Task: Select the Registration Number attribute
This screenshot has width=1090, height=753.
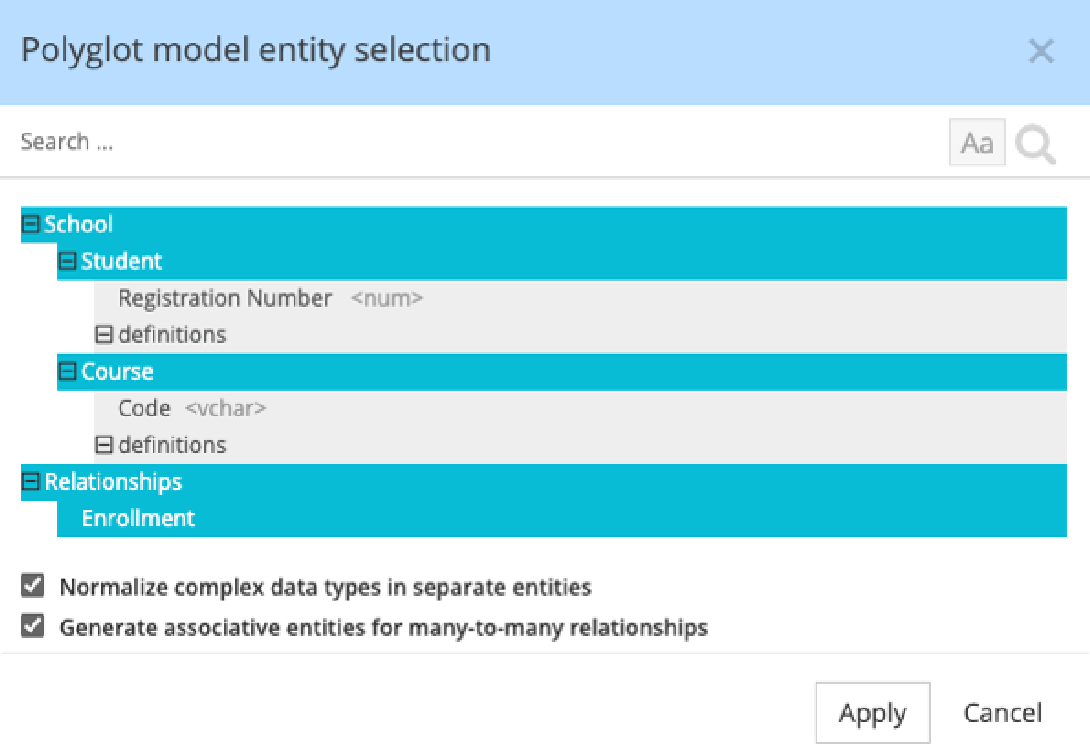Action: click(x=224, y=298)
